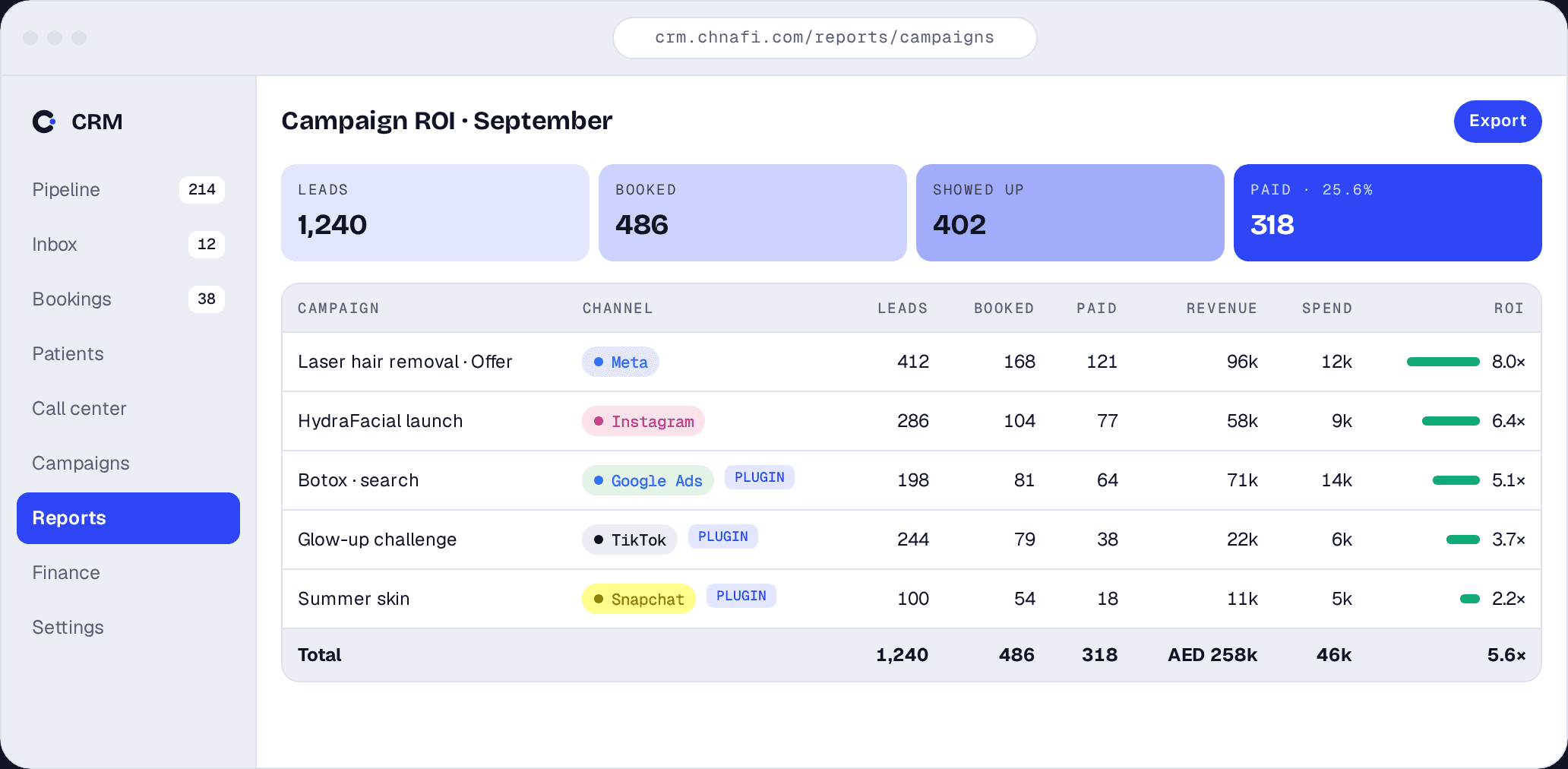Open Campaigns in the sidebar
This screenshot has width=1568, height=769.
point(128,464)
